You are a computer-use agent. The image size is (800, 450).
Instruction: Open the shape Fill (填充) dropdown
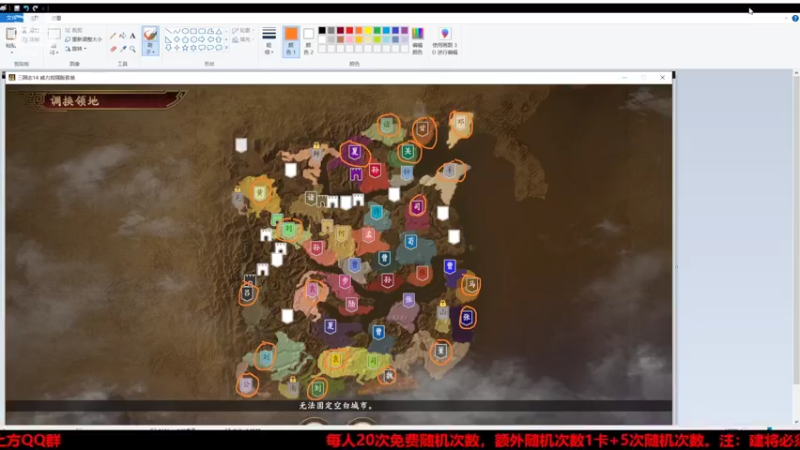242,39
